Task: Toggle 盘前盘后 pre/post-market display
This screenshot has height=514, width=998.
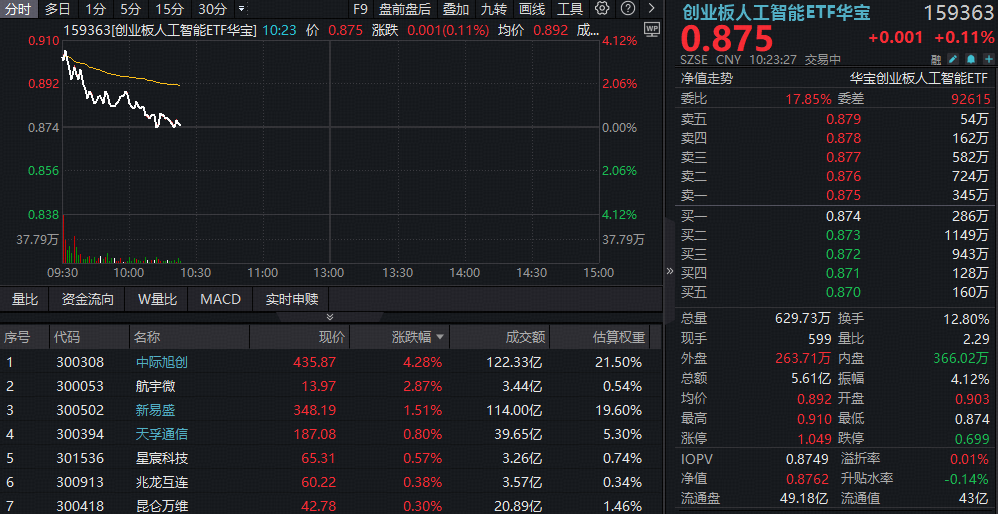Action: coord(405,9)
